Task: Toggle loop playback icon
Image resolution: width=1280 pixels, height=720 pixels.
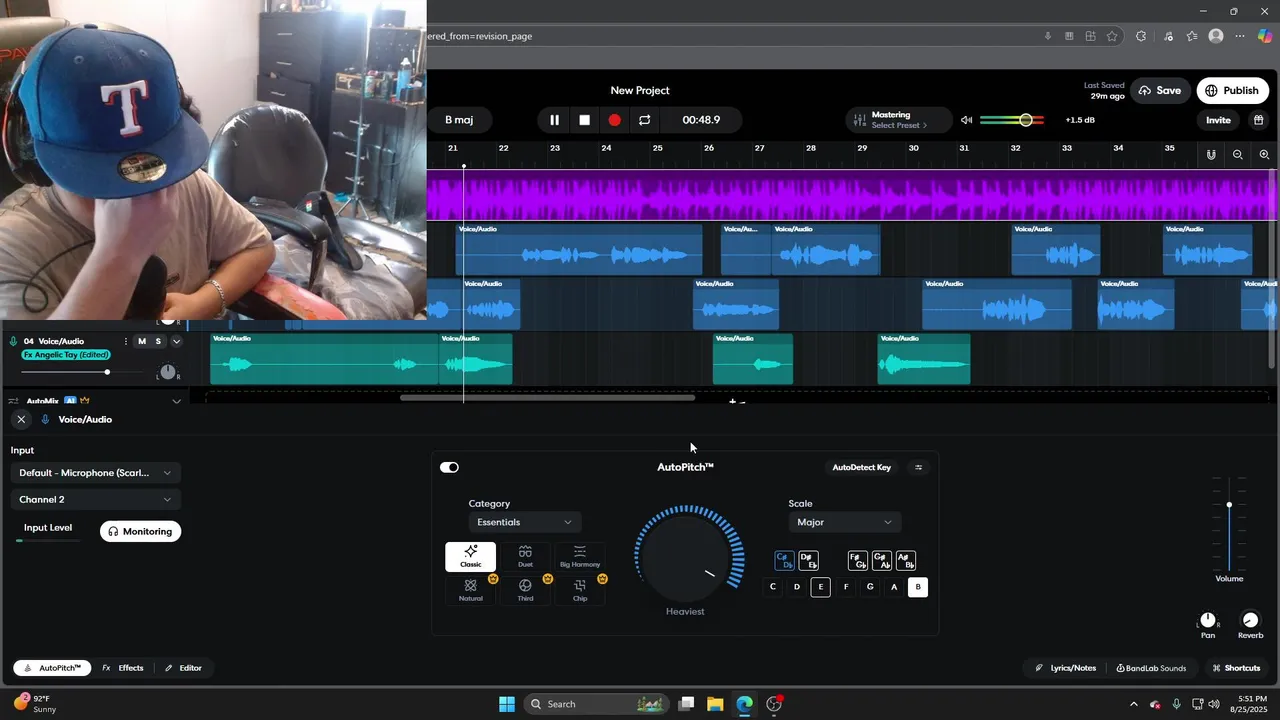Action: pos(645,120)
